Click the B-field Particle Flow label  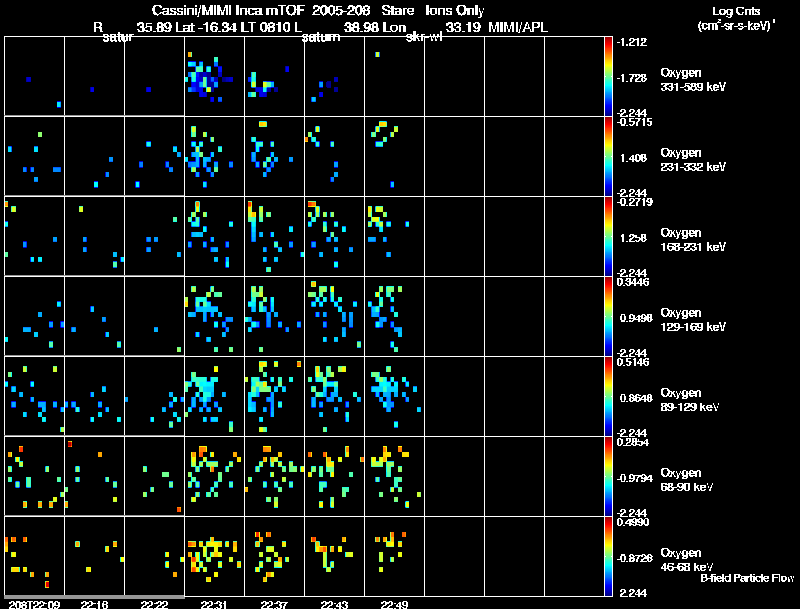click(747, 578)
